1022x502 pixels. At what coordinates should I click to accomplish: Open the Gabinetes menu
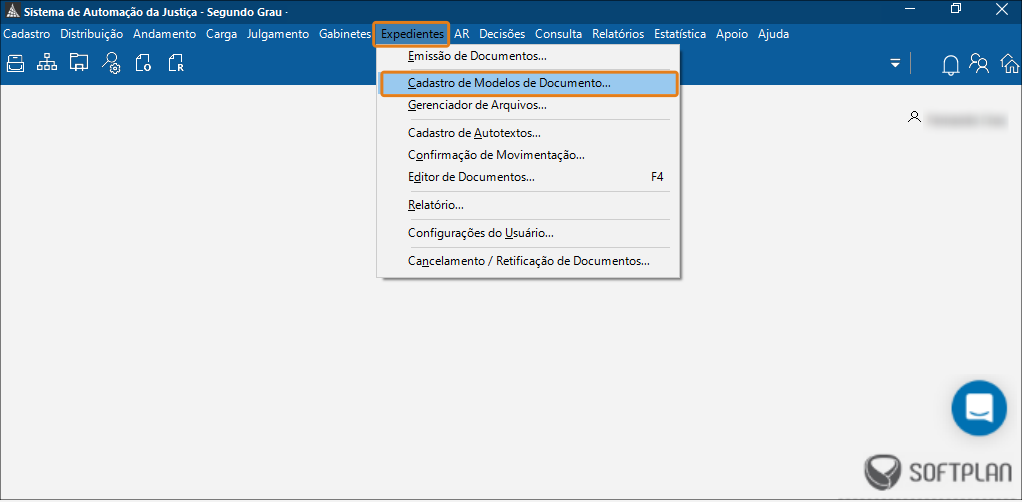345,34
